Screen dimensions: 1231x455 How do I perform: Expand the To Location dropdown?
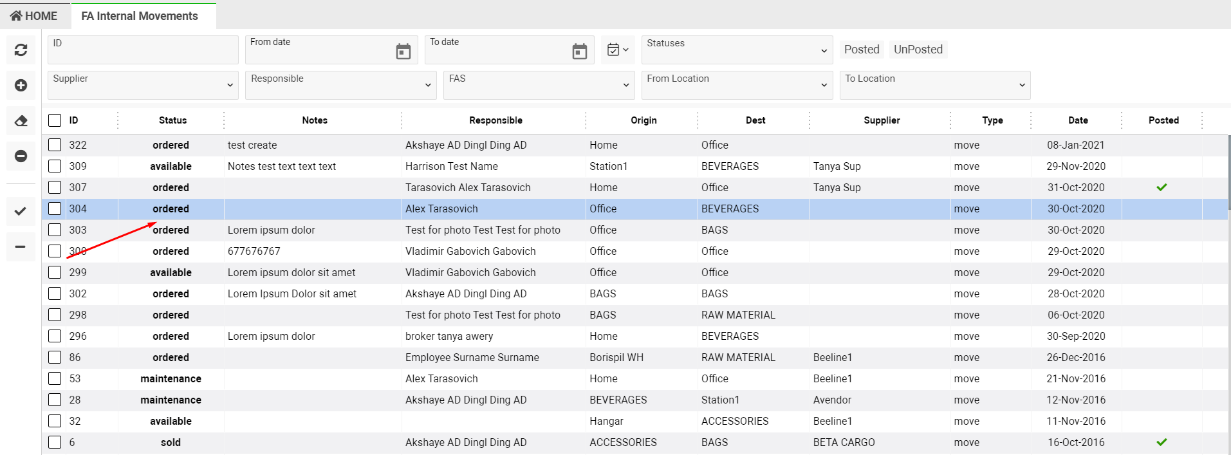934,85
